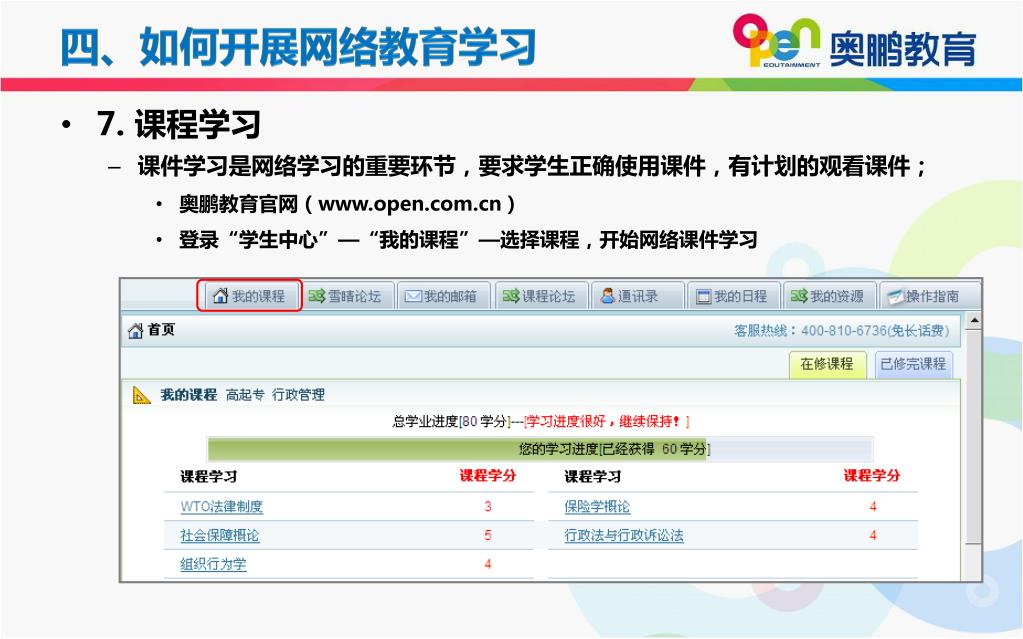Click credit value 5 for 社会保障概论
This screenshot has height=639, width=1023.
pos(487,535)
